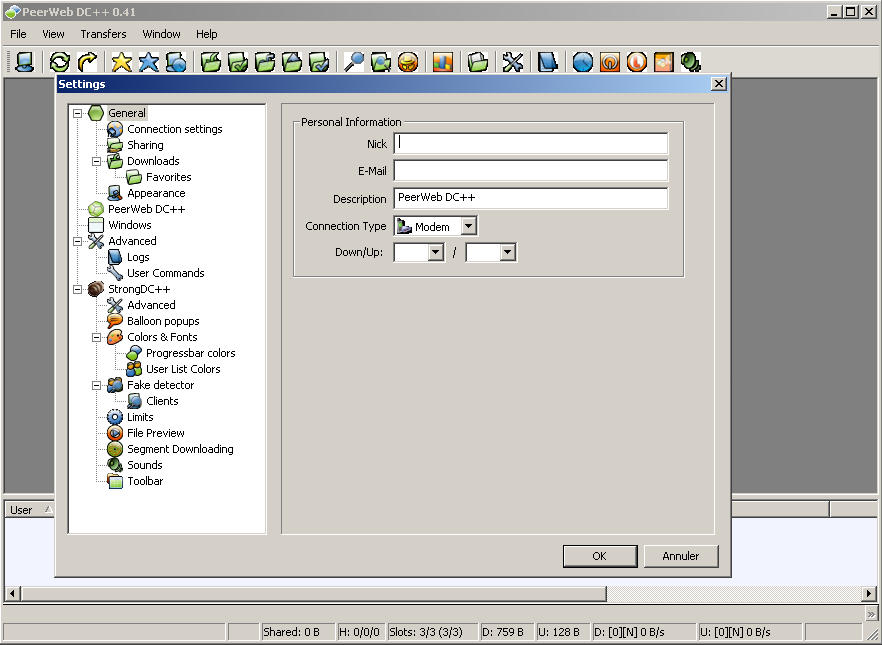Screen dimensions: 882x645
Task: Select User List Colors item
Action: pyautogui.click(x=183, y=369)
